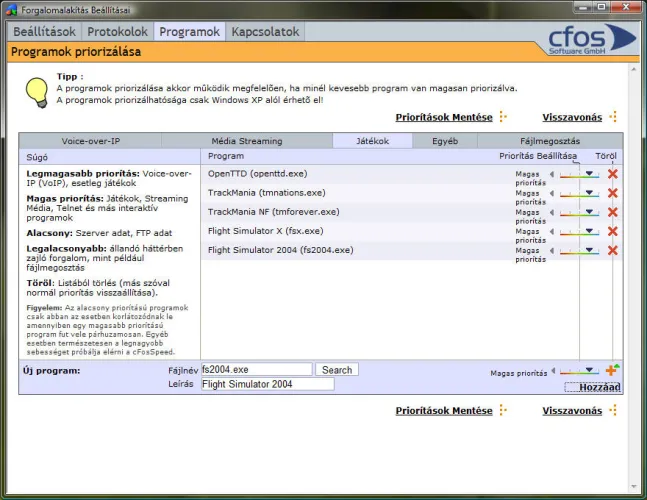Remove Flight Simulator X (fsx.exe) from list
647x500 pixels.
pos(612,231)
